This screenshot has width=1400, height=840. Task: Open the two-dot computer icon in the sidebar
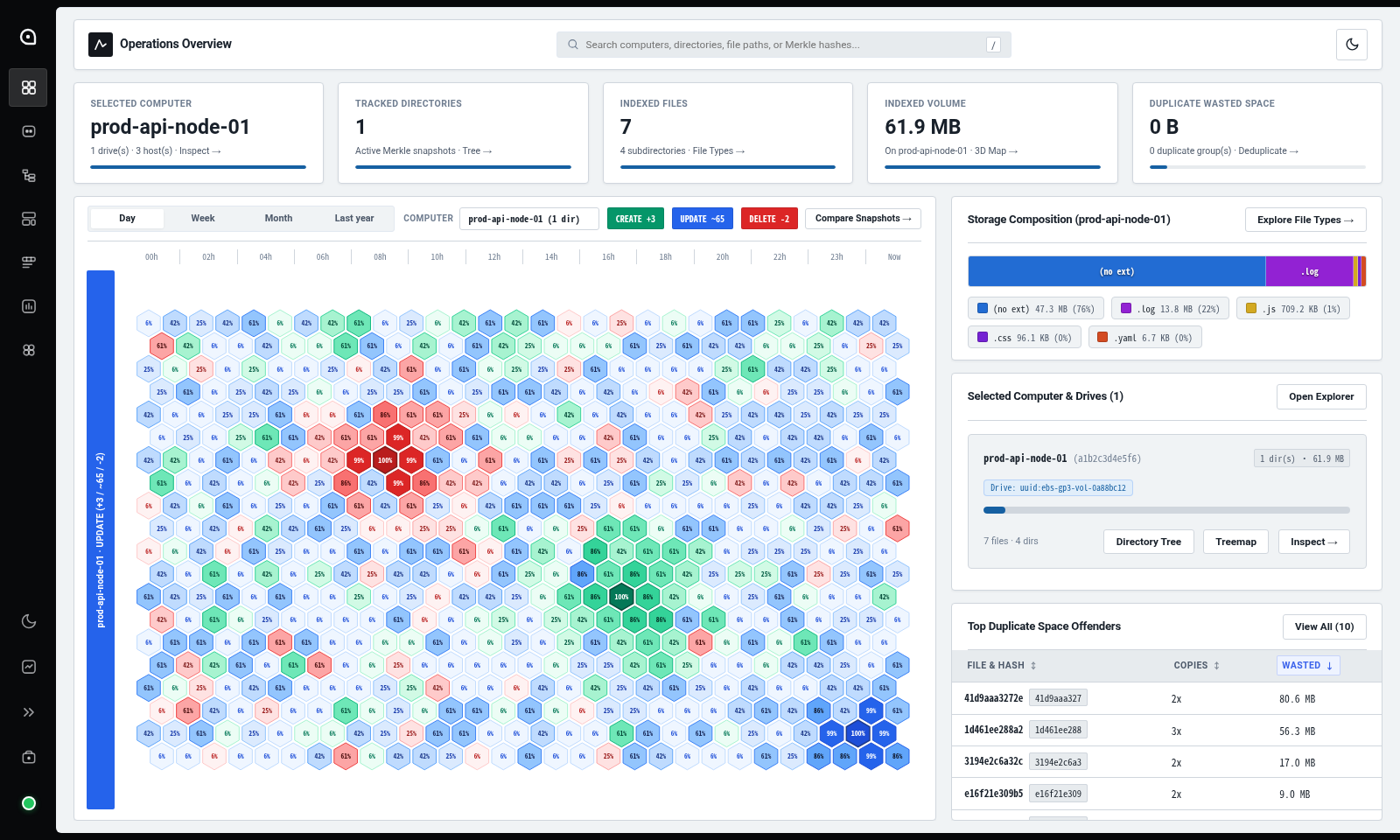click(28, 131)
